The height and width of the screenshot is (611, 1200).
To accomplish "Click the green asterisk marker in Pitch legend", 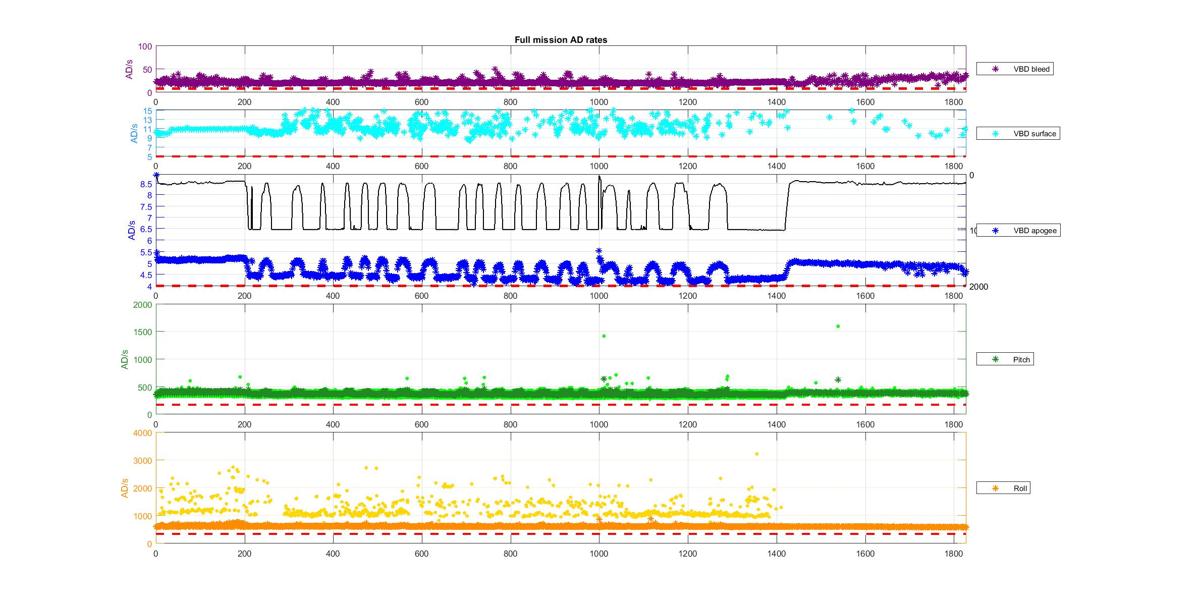I will pyautogui.click(x=994, y=358).
